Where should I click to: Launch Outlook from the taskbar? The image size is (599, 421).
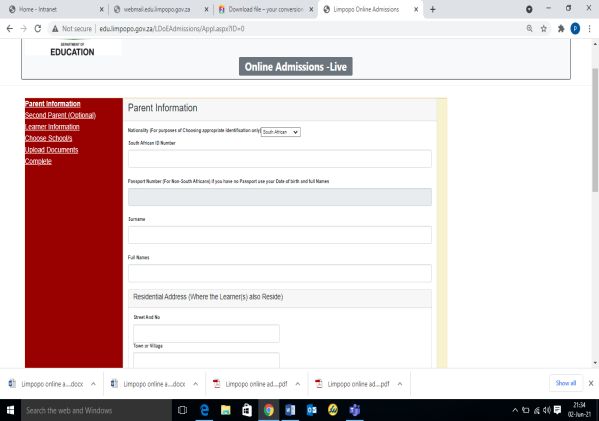click(x=312, y=410)
